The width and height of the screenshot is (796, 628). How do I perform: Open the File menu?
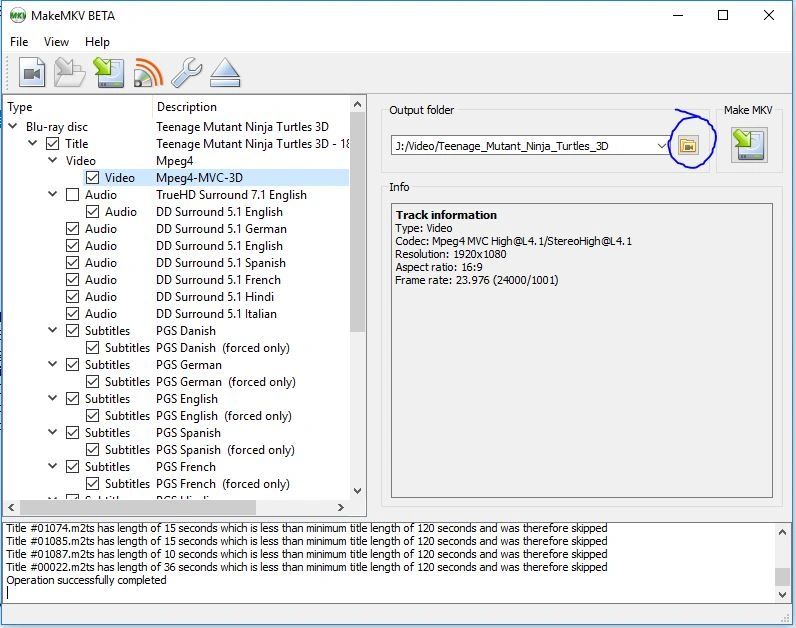tap(19, 42)
